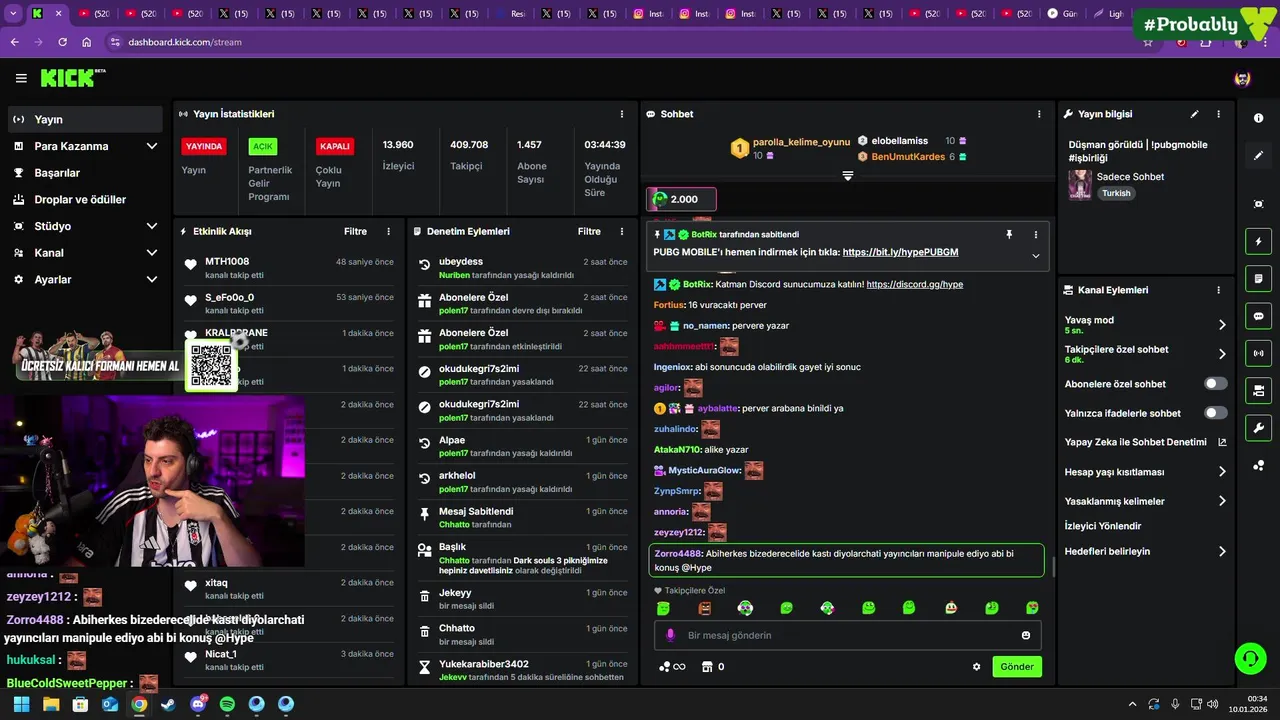
Task: Open the Etkinlik Akışı Filtre option
Action: tap(355, 231)
